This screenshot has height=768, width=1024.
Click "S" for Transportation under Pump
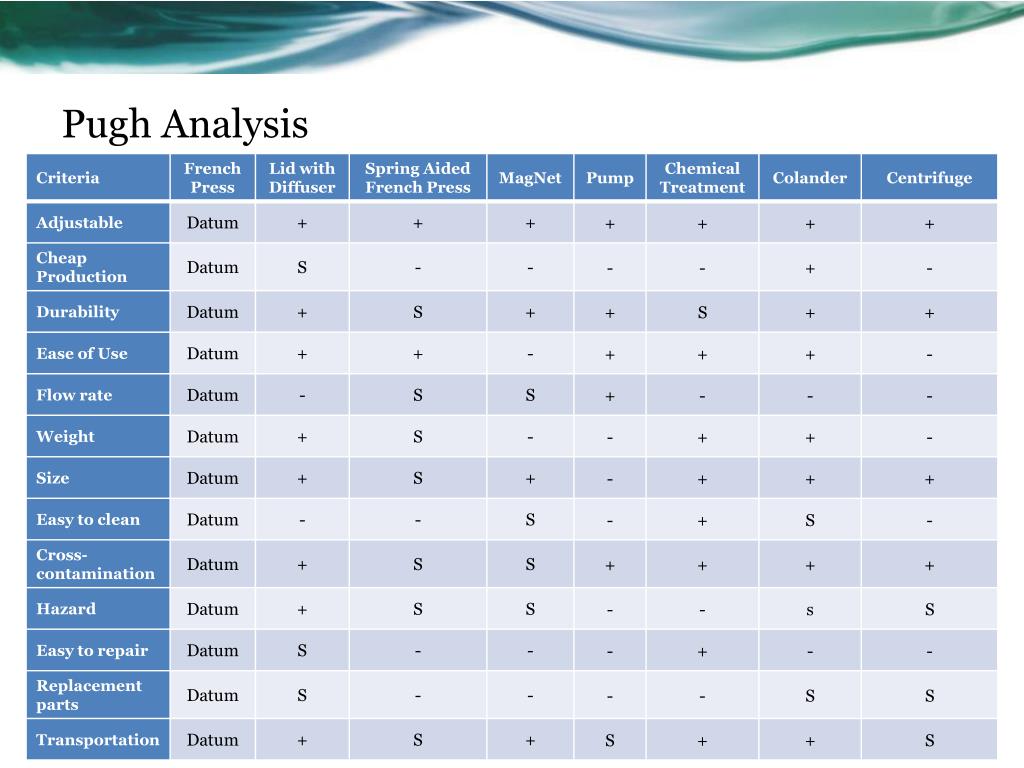coord(610,740)
